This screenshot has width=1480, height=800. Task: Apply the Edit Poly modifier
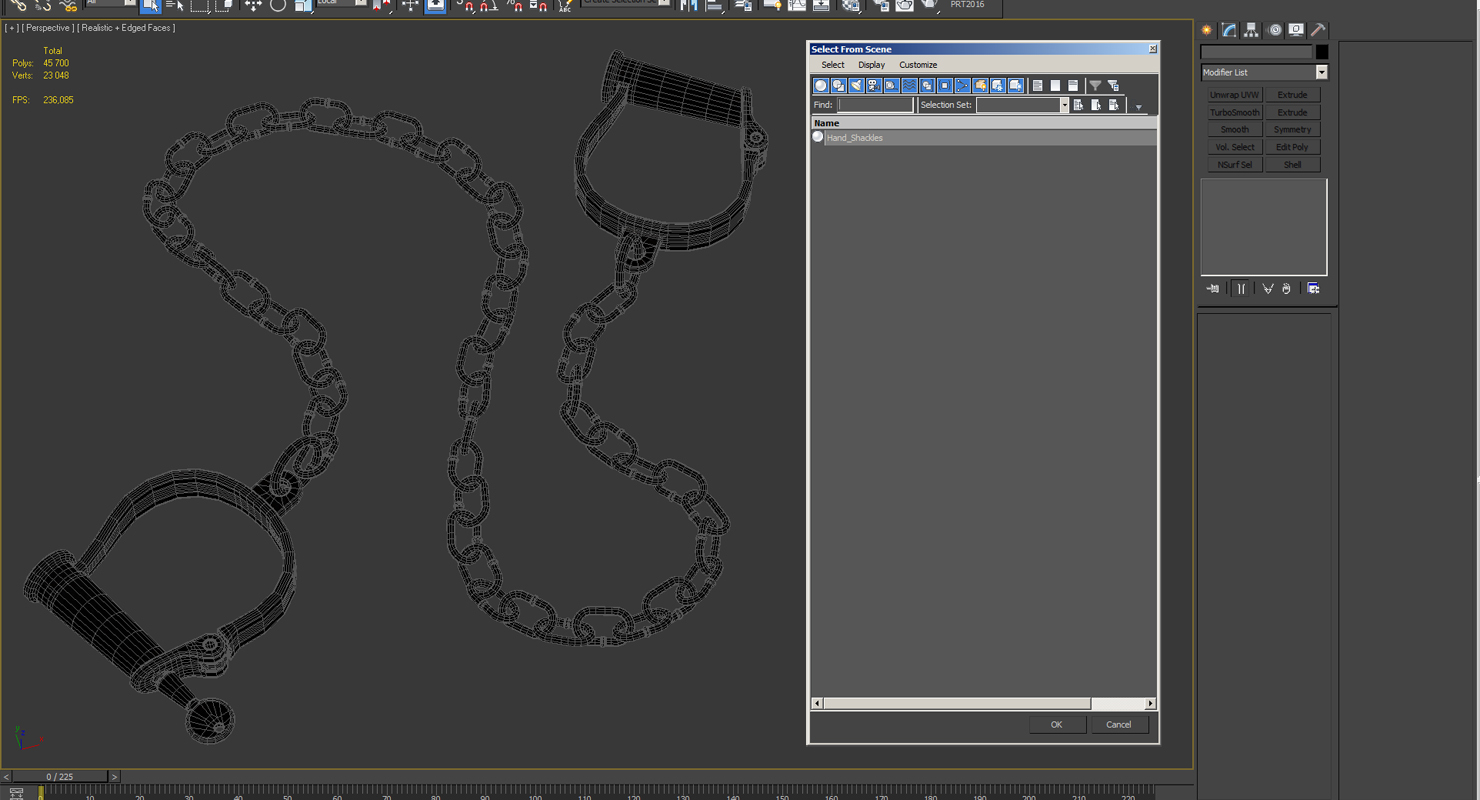1293,147
